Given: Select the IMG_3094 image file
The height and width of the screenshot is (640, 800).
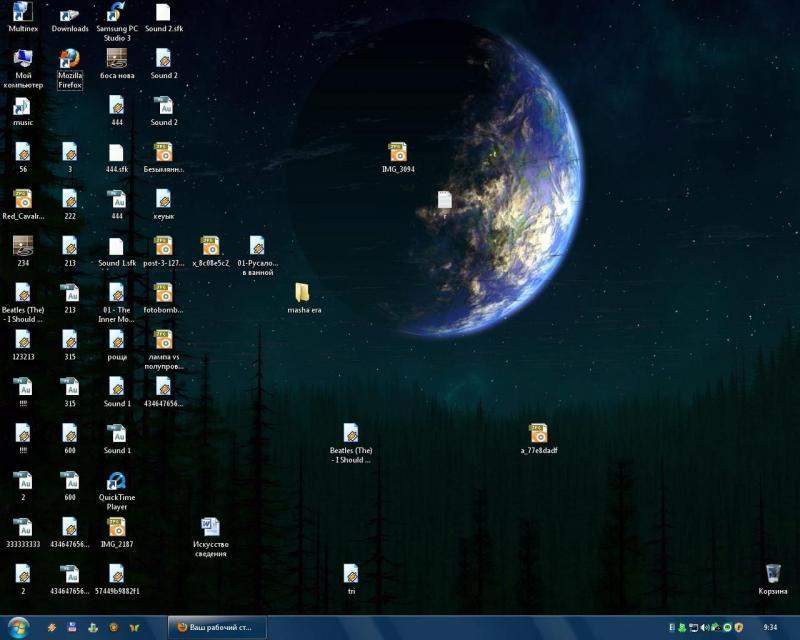Looking at the screenshot, I should [398, 153].
